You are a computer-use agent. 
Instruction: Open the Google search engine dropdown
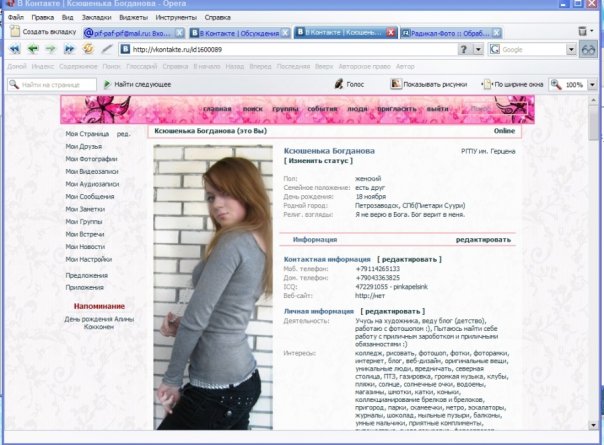571,49
